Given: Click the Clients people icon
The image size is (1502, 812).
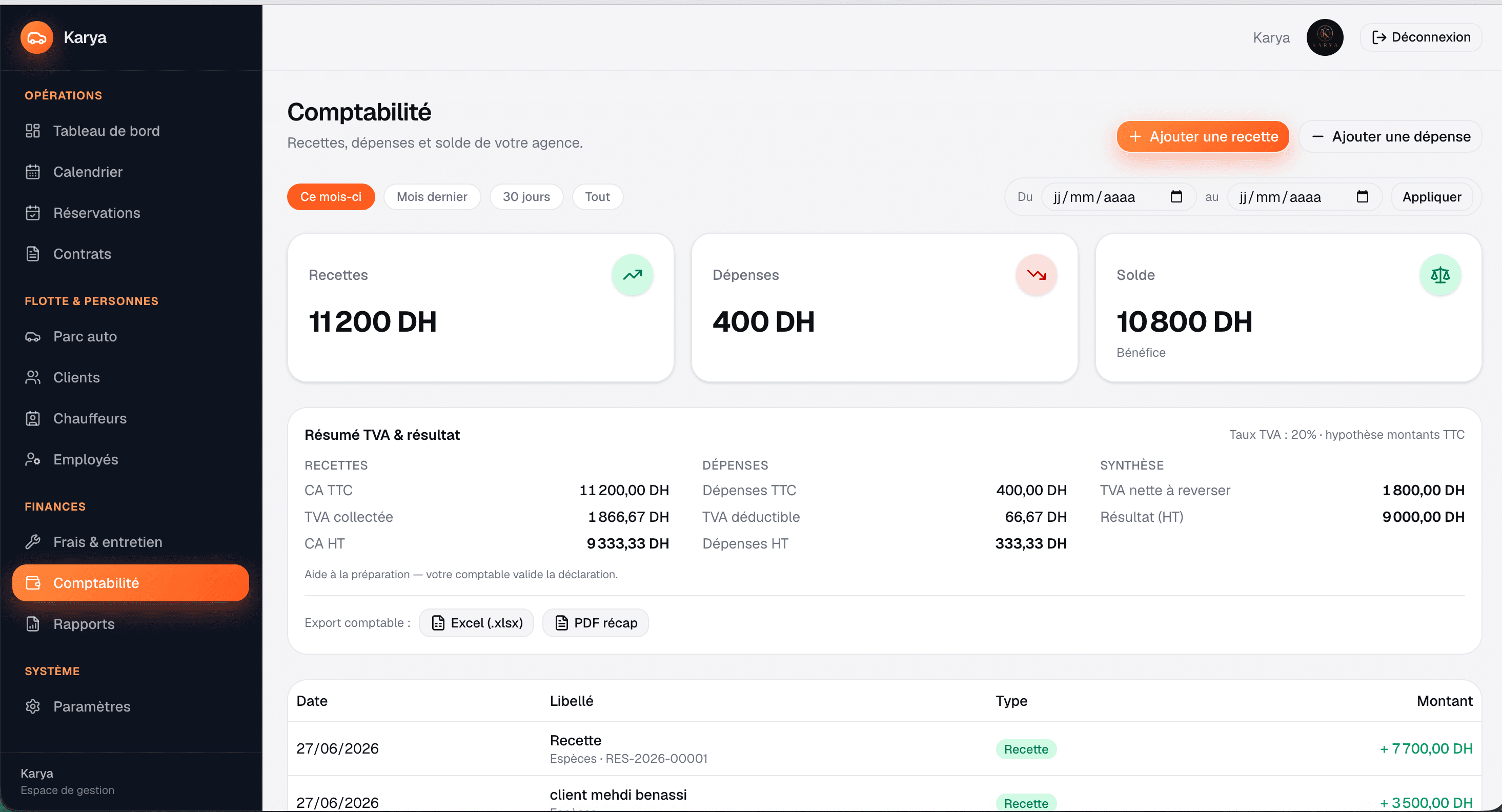Looking at the screenshot, I should (x=33, y=378).
